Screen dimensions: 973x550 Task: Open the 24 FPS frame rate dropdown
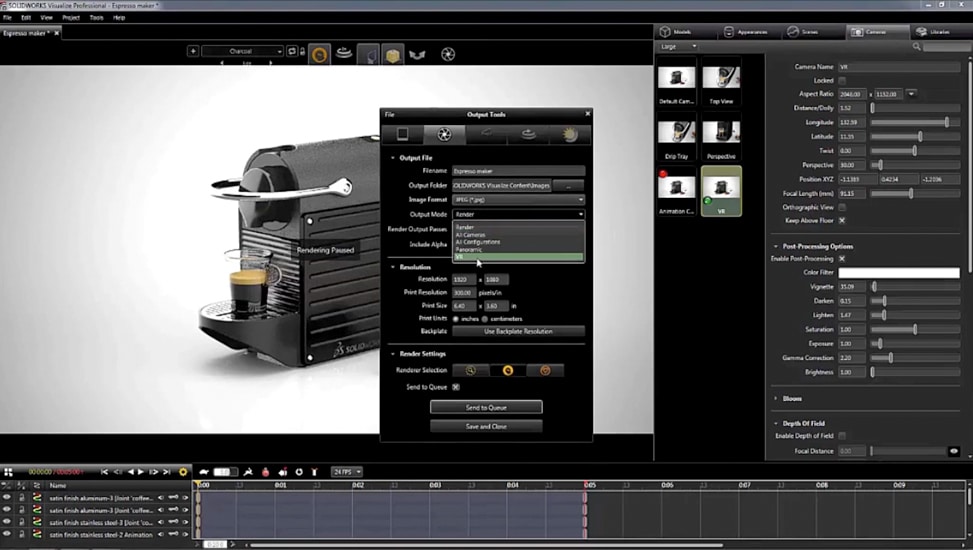(345, 472)
